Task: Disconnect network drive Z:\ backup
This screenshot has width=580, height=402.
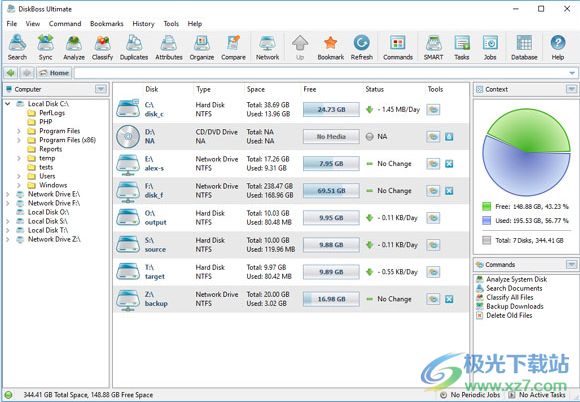Action: pyautogui.click(x=449, y=299)
